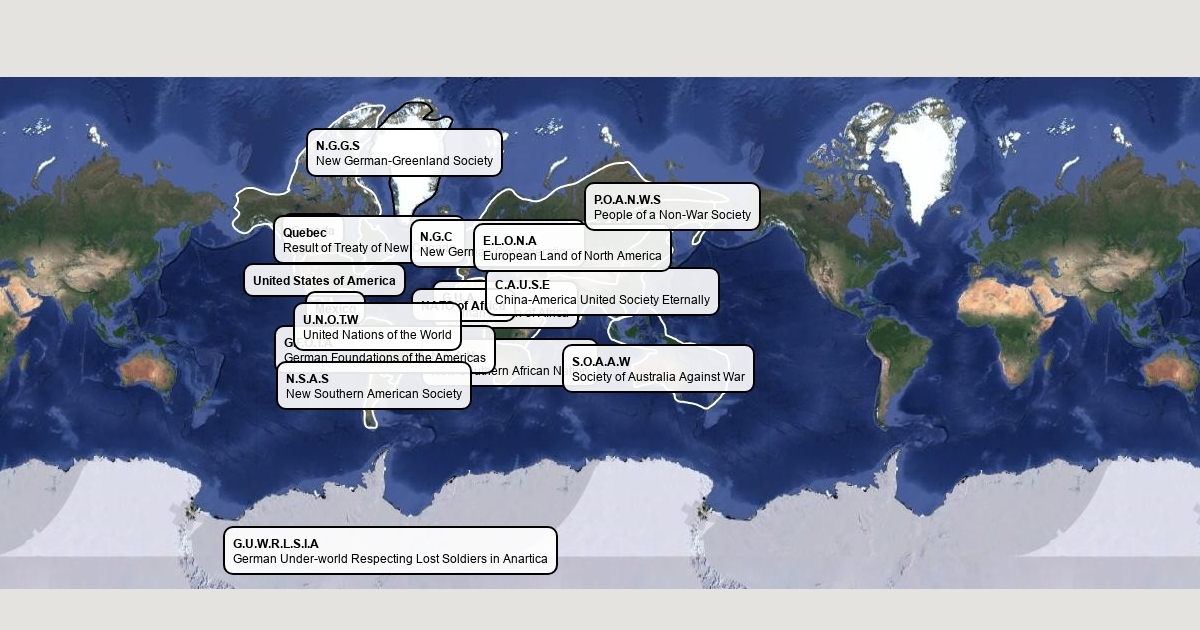Screen dimensions: 1200x630
Task: Click the G.U.W.R.L.S.I.A Antarctica label
Action: coord(390,551)
